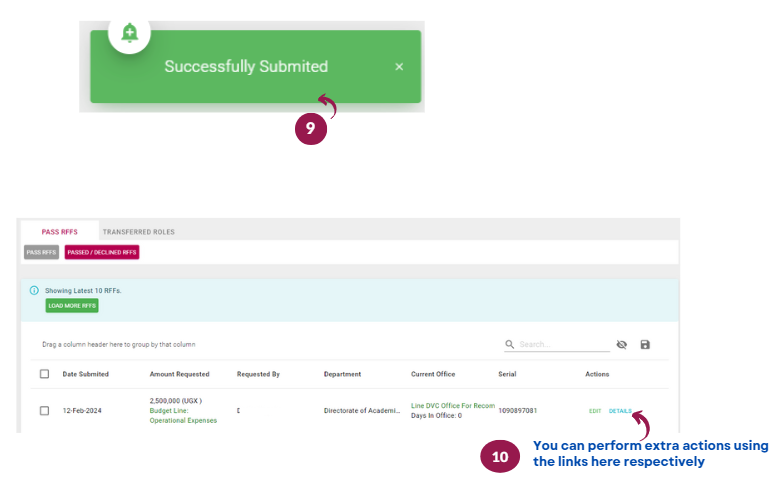
Task: Click the Date Submited column header
Action: [x=86, y=374]
